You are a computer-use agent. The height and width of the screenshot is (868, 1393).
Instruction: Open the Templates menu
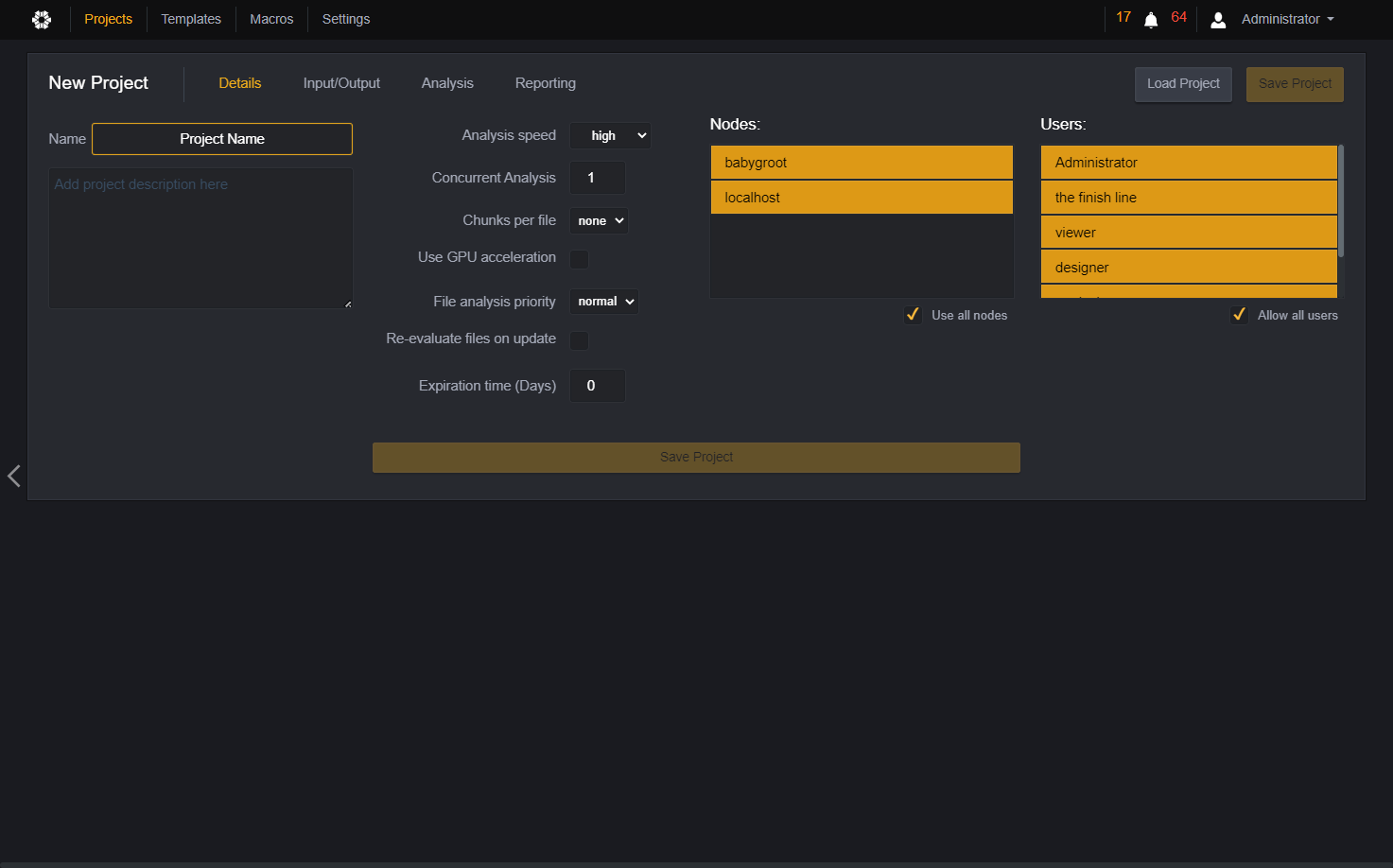(x=191, y=19)
